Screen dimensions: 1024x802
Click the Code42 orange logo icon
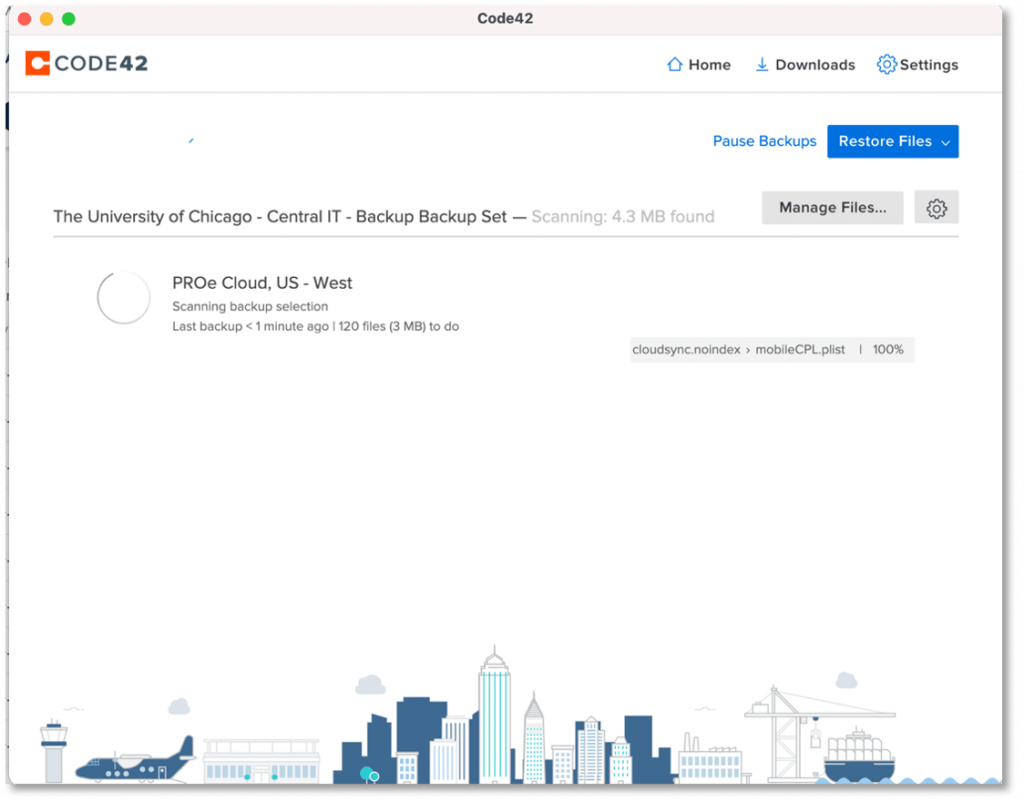37,63
